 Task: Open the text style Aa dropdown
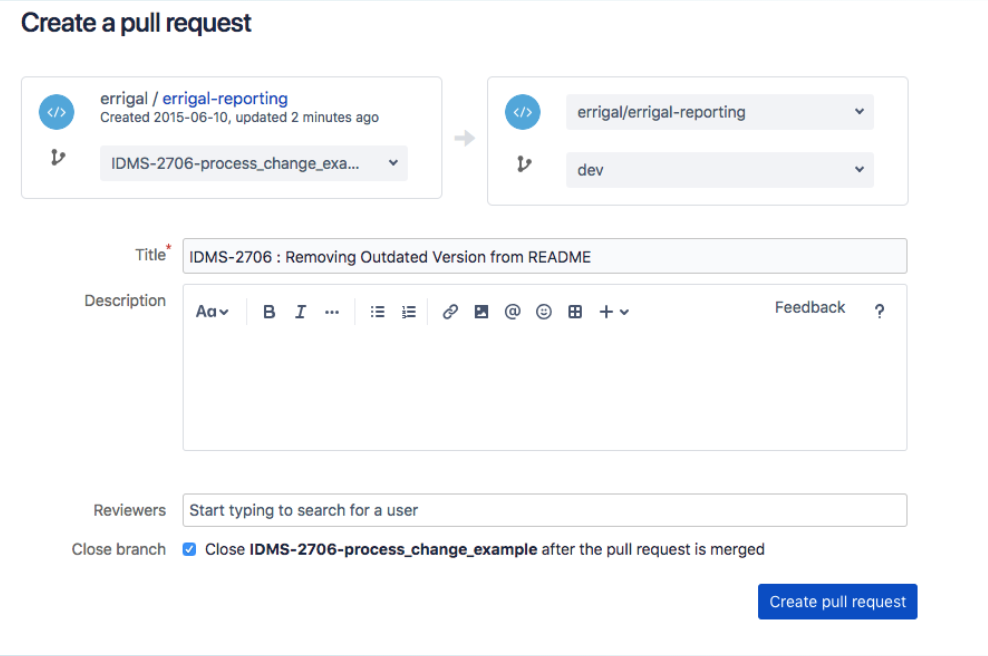click(212, 312)
